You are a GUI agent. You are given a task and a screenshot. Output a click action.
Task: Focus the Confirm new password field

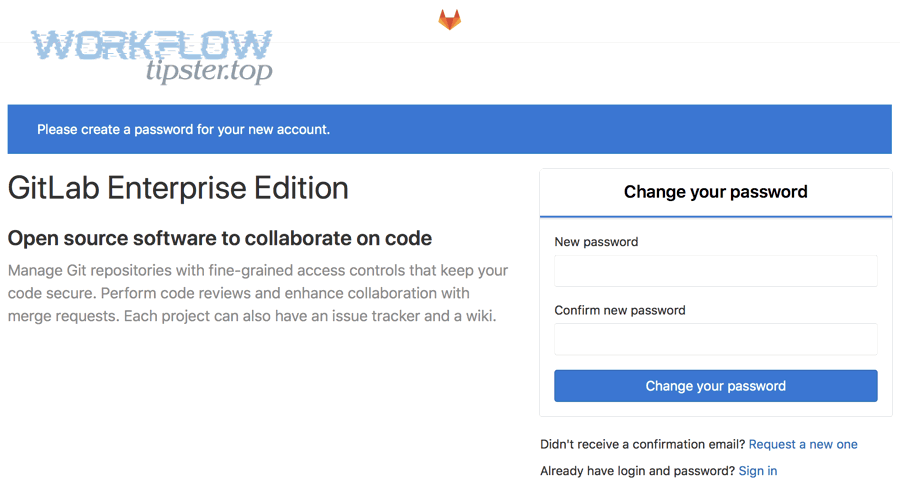point(715,339)
